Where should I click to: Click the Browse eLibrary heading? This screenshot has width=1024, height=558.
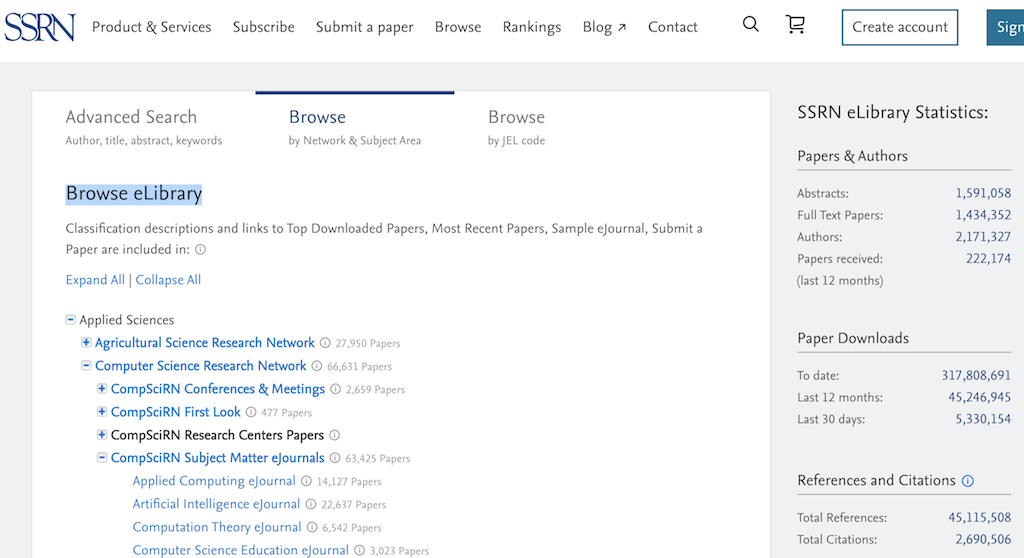point(134,193)
